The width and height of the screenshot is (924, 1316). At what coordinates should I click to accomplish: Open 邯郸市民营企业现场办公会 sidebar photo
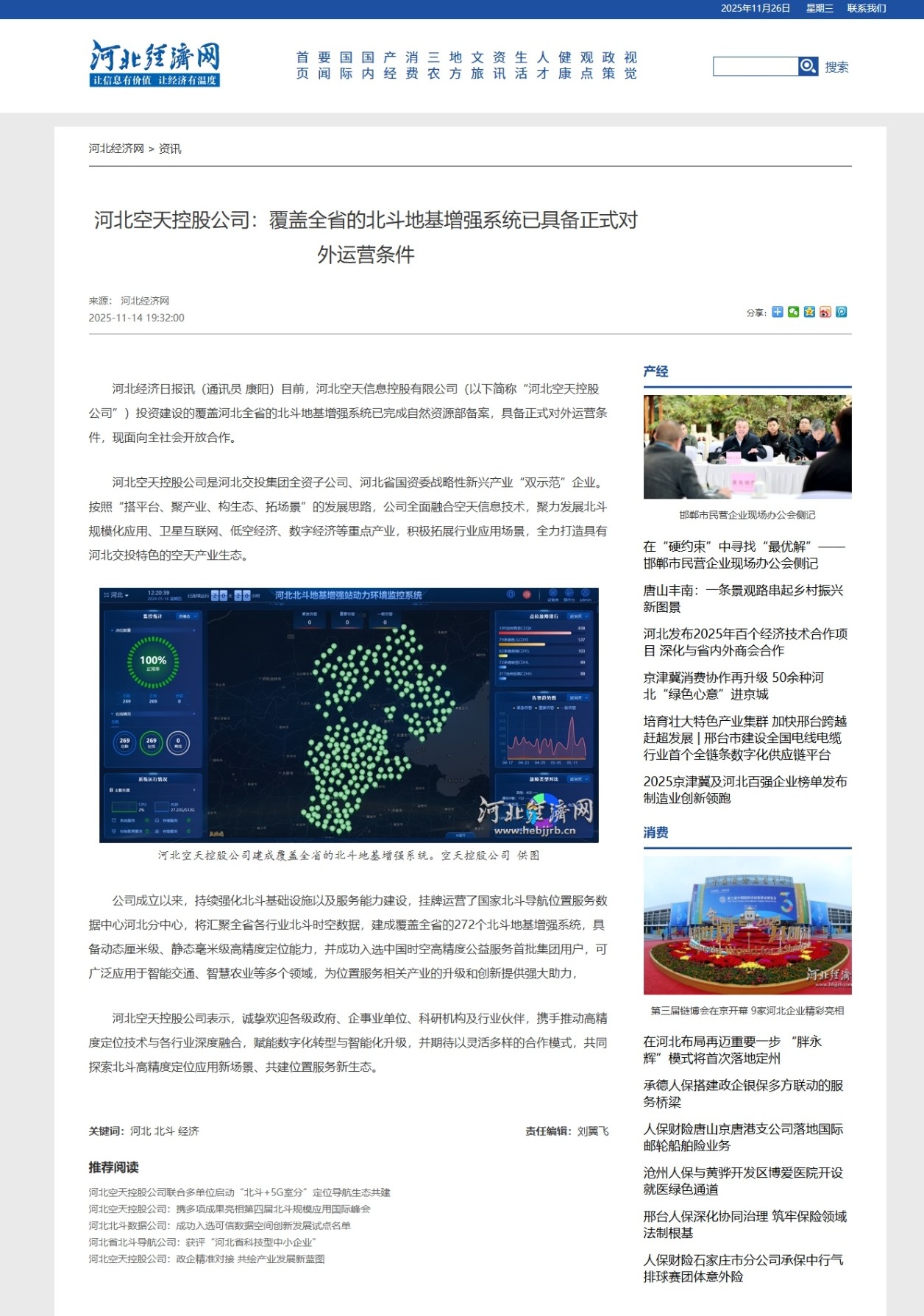[747, 447]
